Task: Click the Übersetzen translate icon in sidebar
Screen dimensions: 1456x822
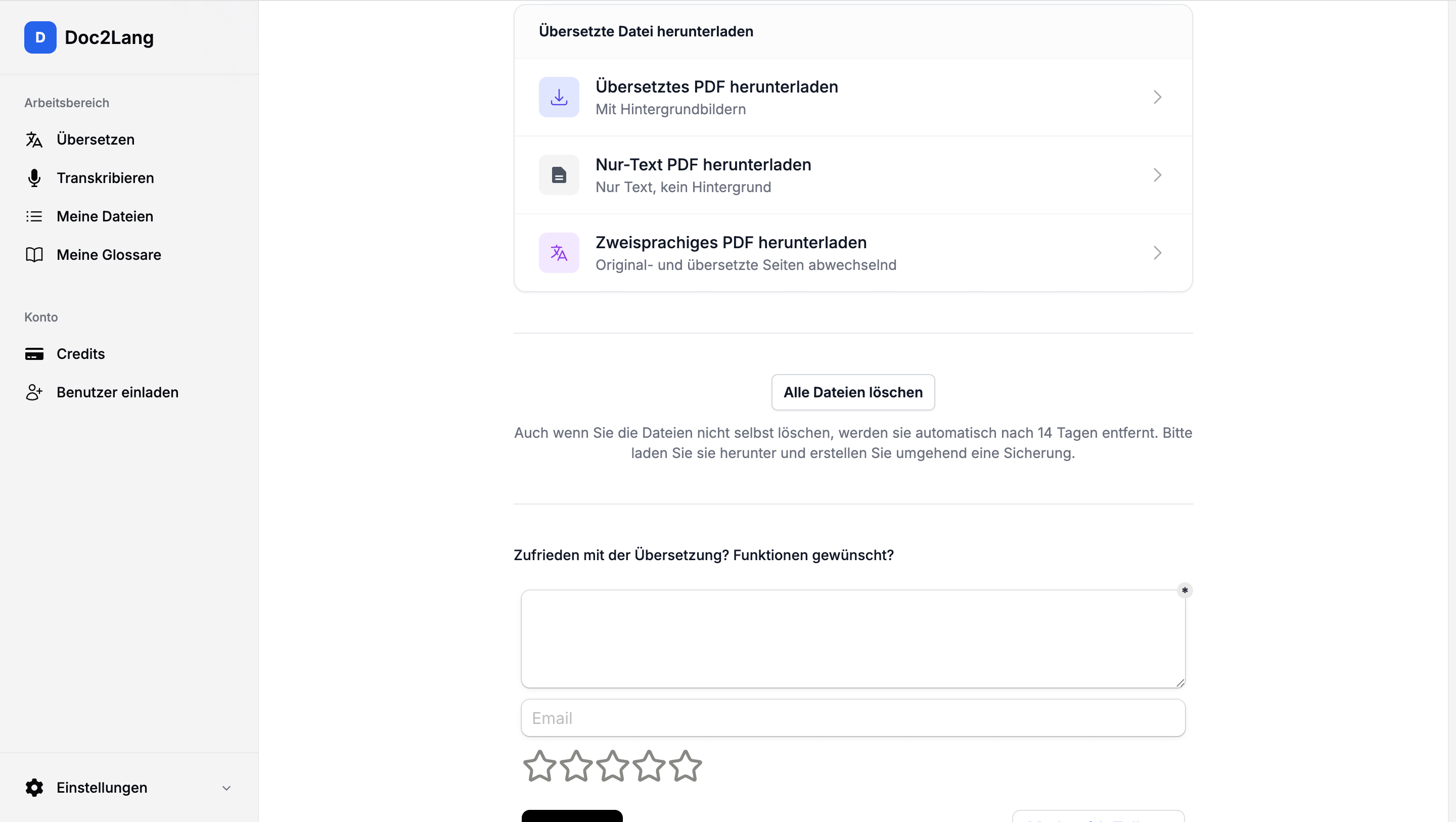Action: (x=34, y=140)
